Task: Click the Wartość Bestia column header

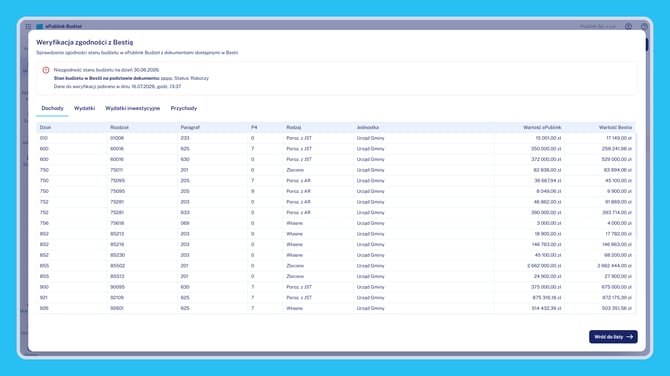Action: tap(615, 127)
